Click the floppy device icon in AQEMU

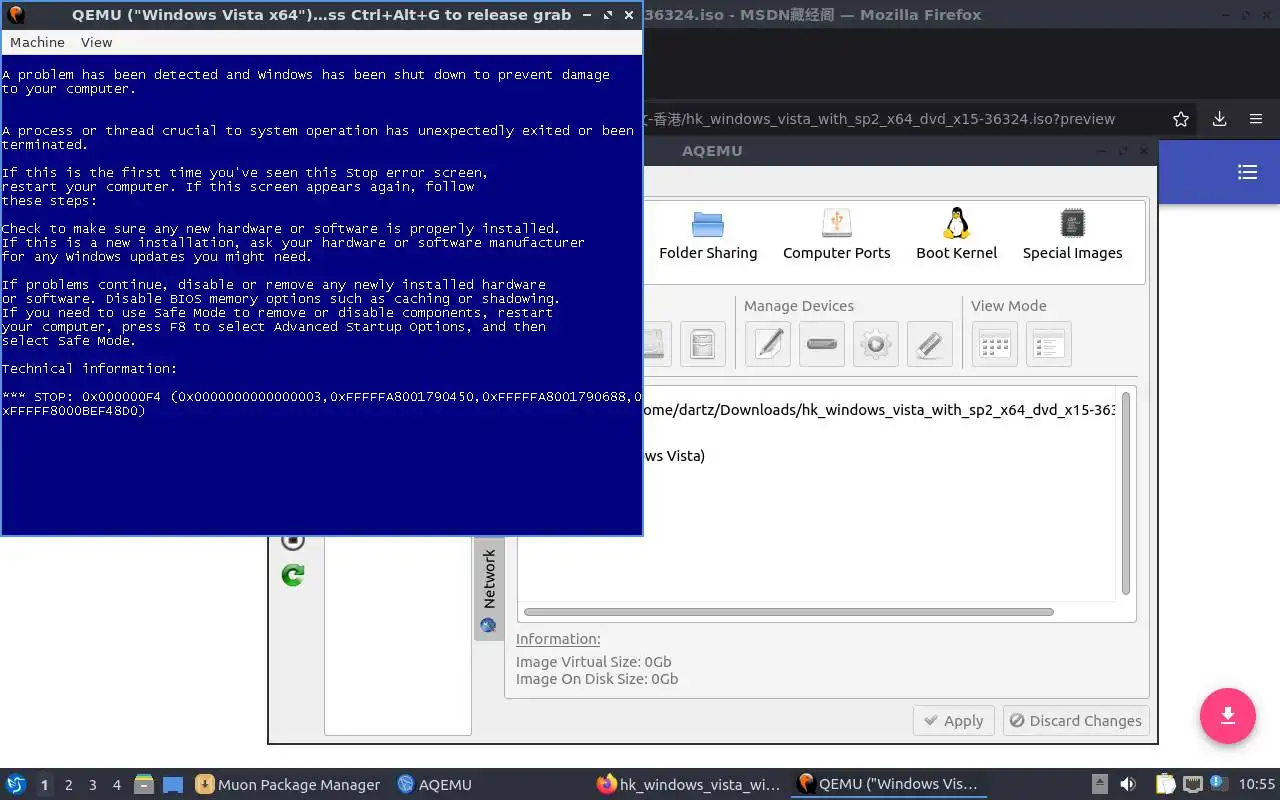click(703, 344)
